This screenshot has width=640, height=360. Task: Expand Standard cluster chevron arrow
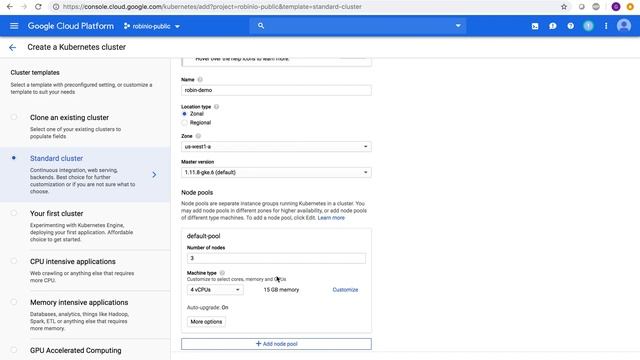tap(154, 175)
